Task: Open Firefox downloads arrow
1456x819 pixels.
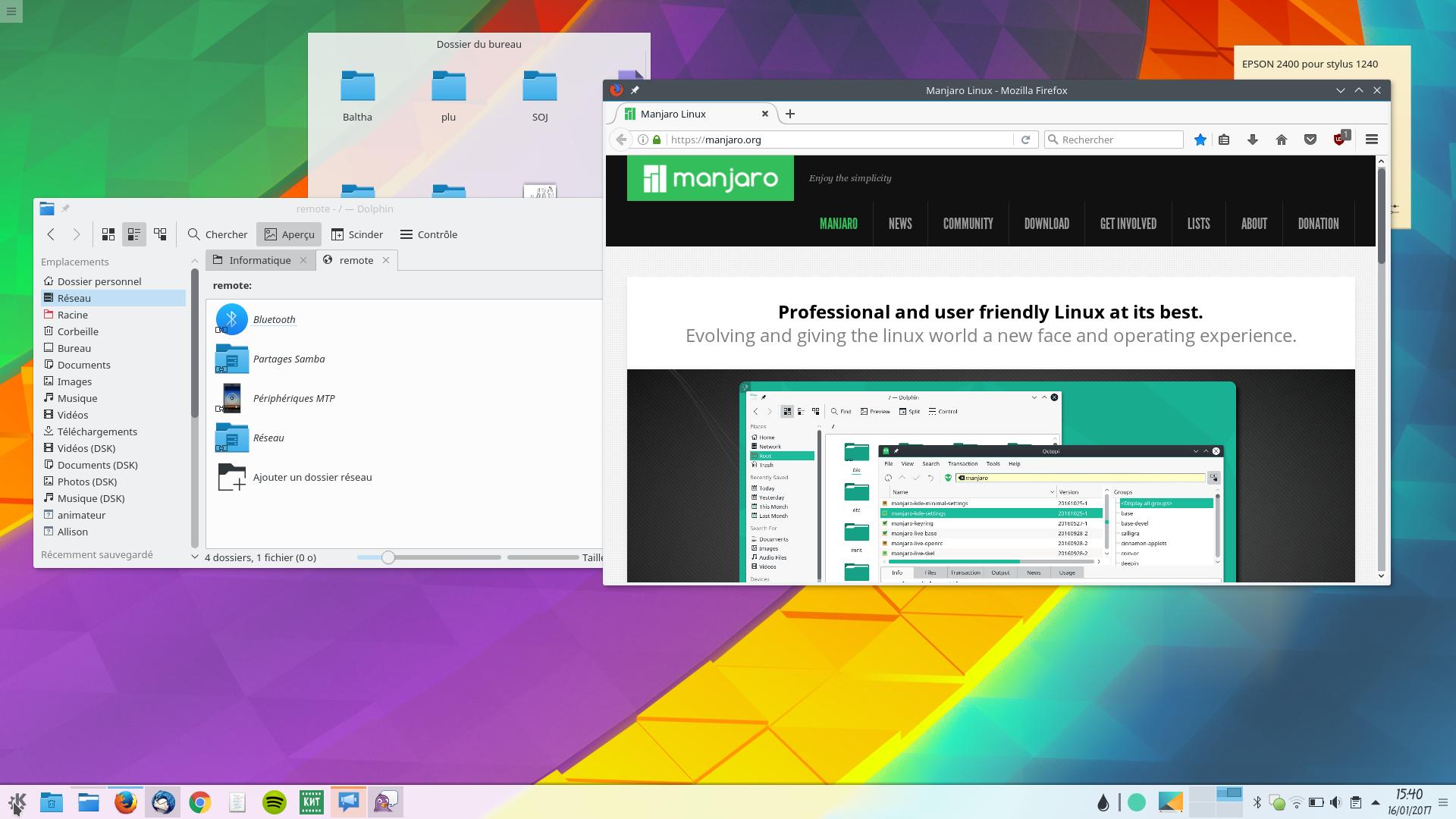Action: pos(1253,140)
